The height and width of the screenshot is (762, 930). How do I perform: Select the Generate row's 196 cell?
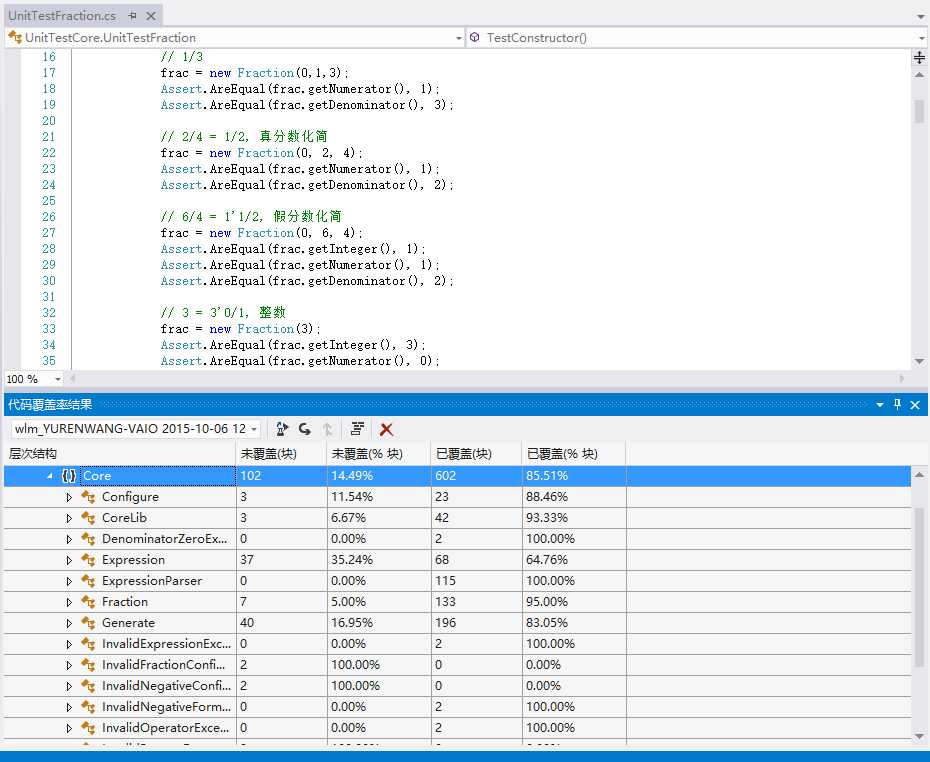click(476, 623)
